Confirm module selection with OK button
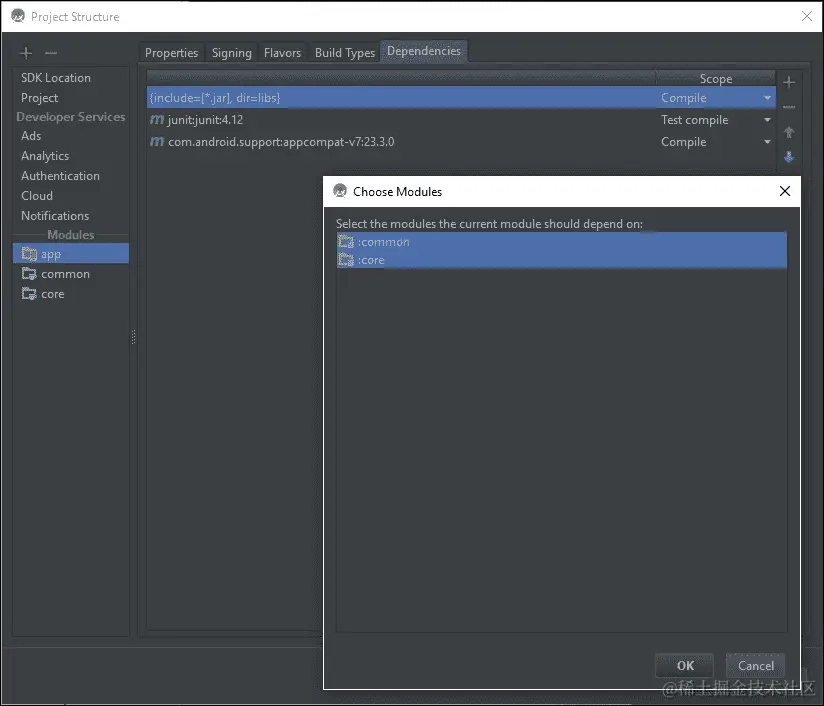 tap(684, 665)
